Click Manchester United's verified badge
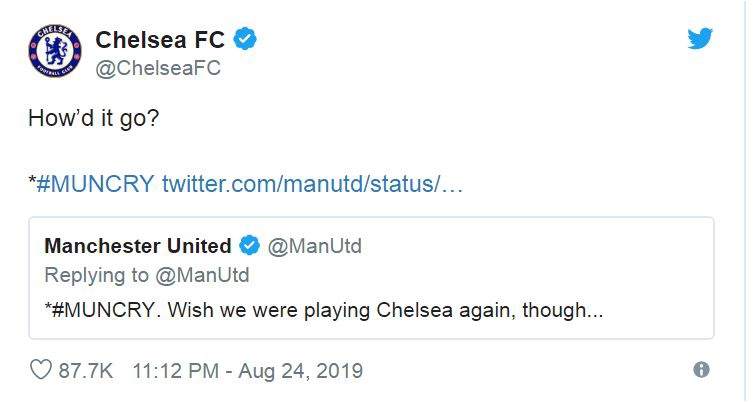This screenshot has width=753, height=402. 250,246
